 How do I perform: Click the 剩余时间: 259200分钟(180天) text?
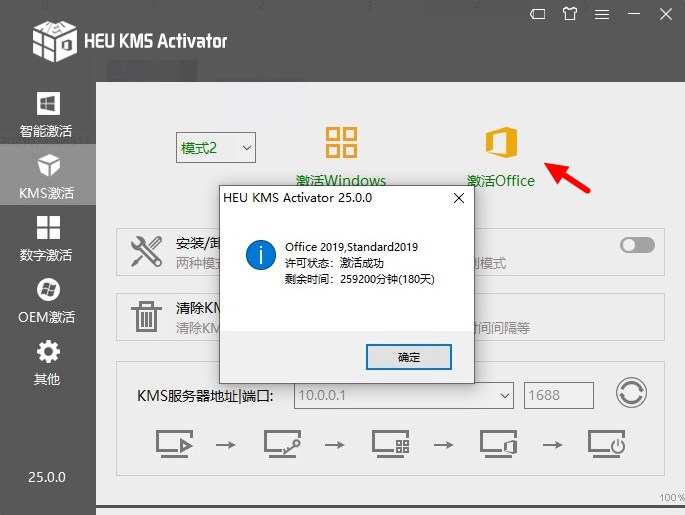pyautogui.click(x=360, y=279)
